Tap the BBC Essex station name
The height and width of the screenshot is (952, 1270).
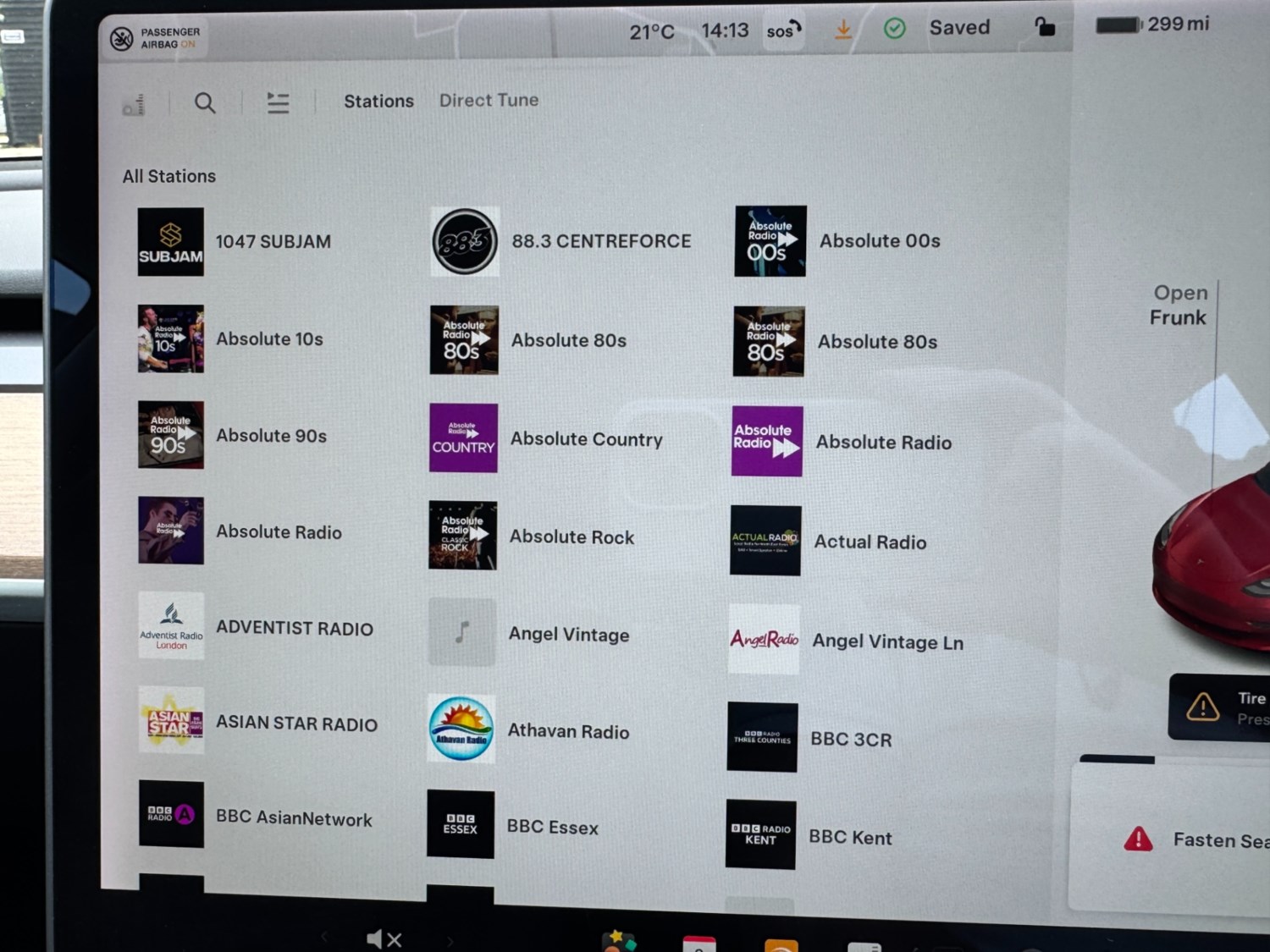552,828
